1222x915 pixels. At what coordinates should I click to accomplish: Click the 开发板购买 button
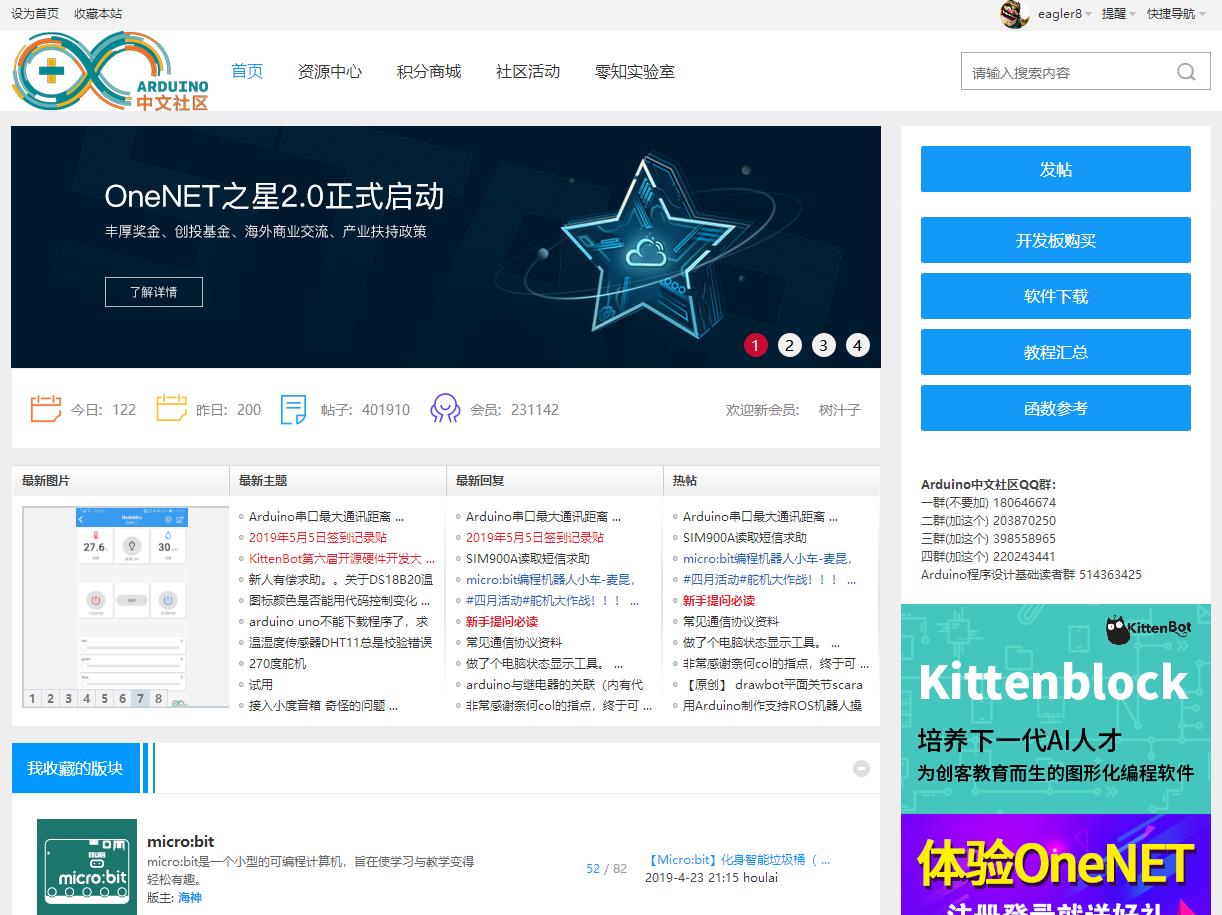point(1056,240)
